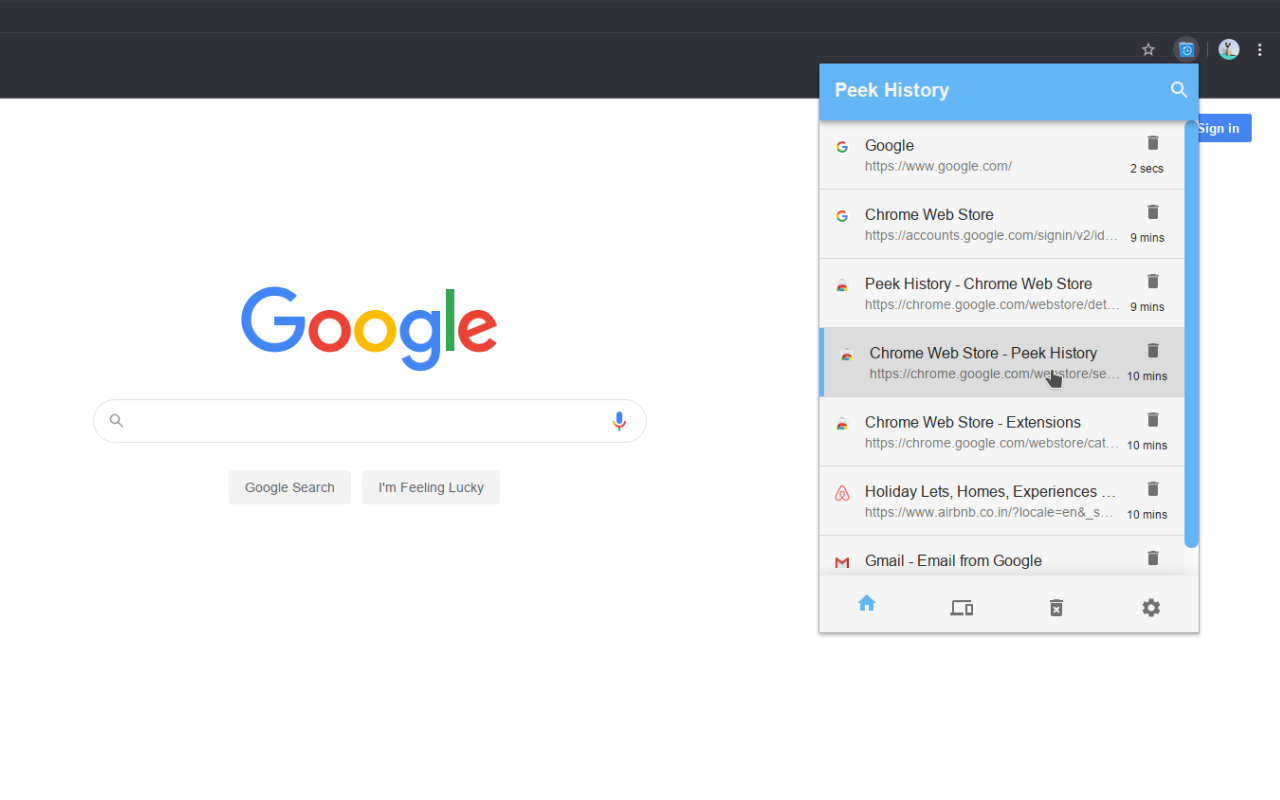Delete Chrome Web Store - Peek History entry
This screenshot has width=1280, height=800.
point(1153,350)
